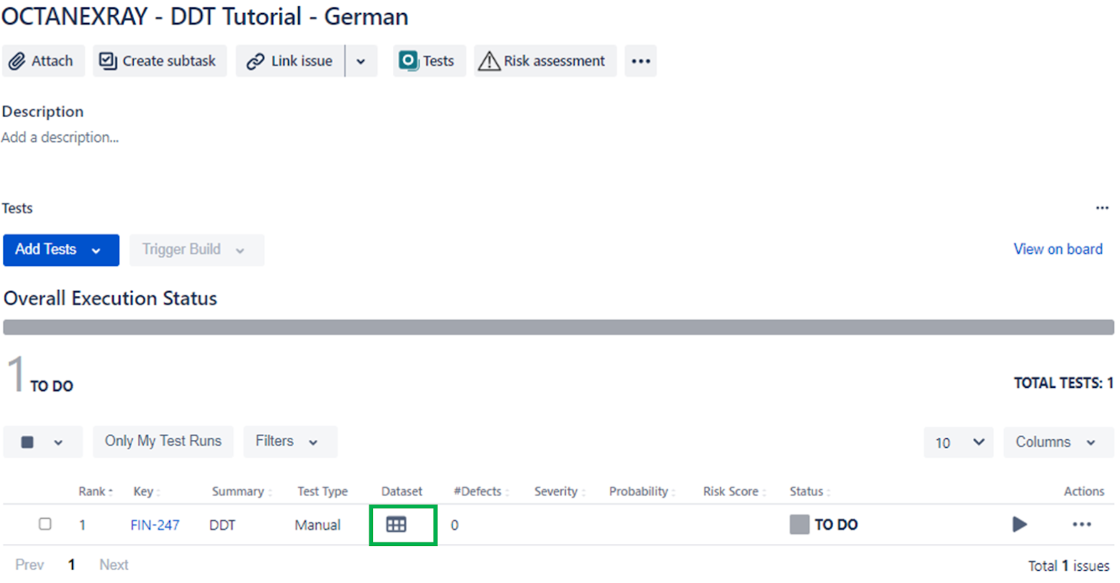The image size is (1120, 583).
Task: Tick the checkbox for FIN-247 row
Action: pos(45,524)
